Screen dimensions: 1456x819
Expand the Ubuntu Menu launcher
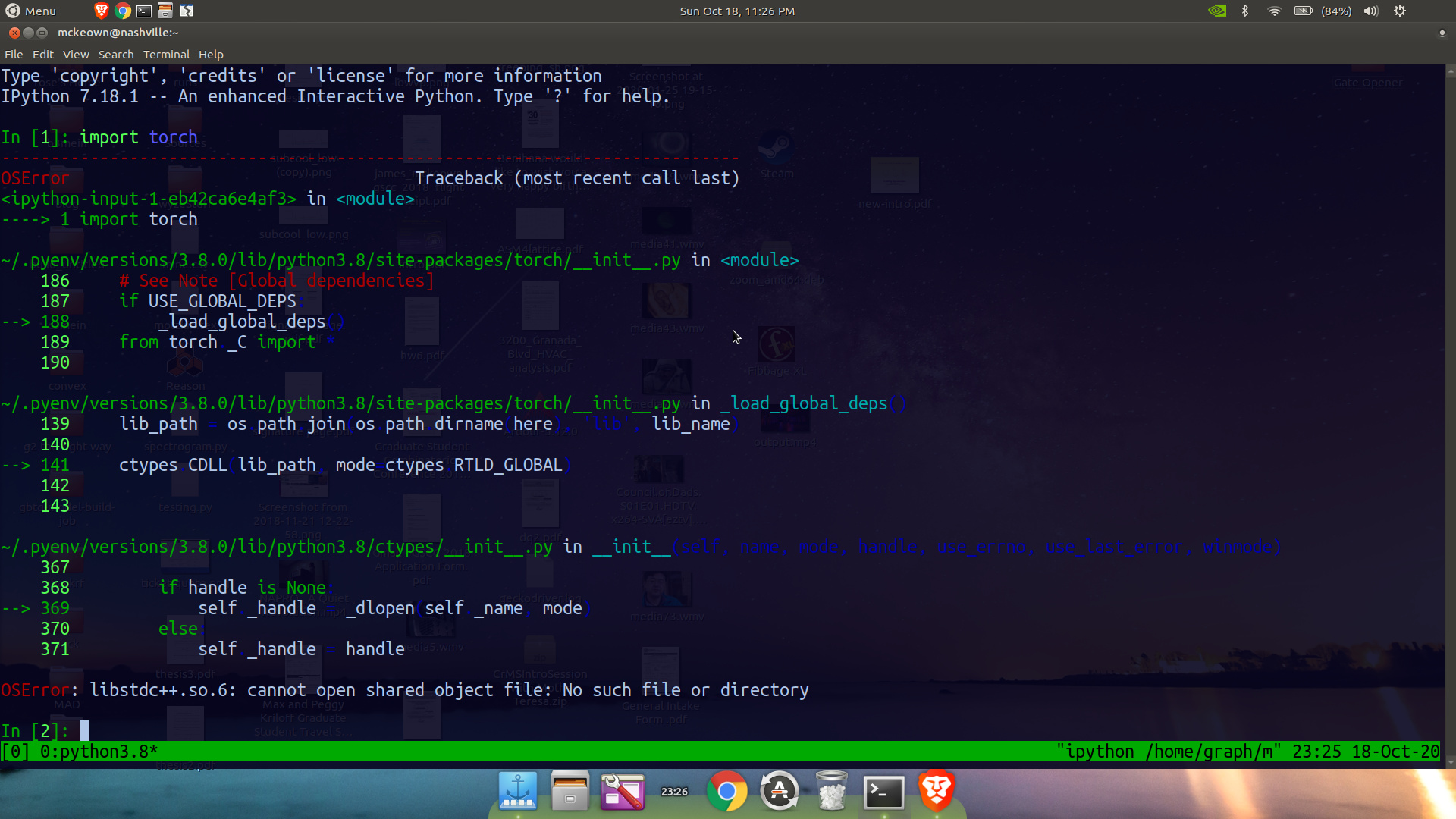coord(30,11)
